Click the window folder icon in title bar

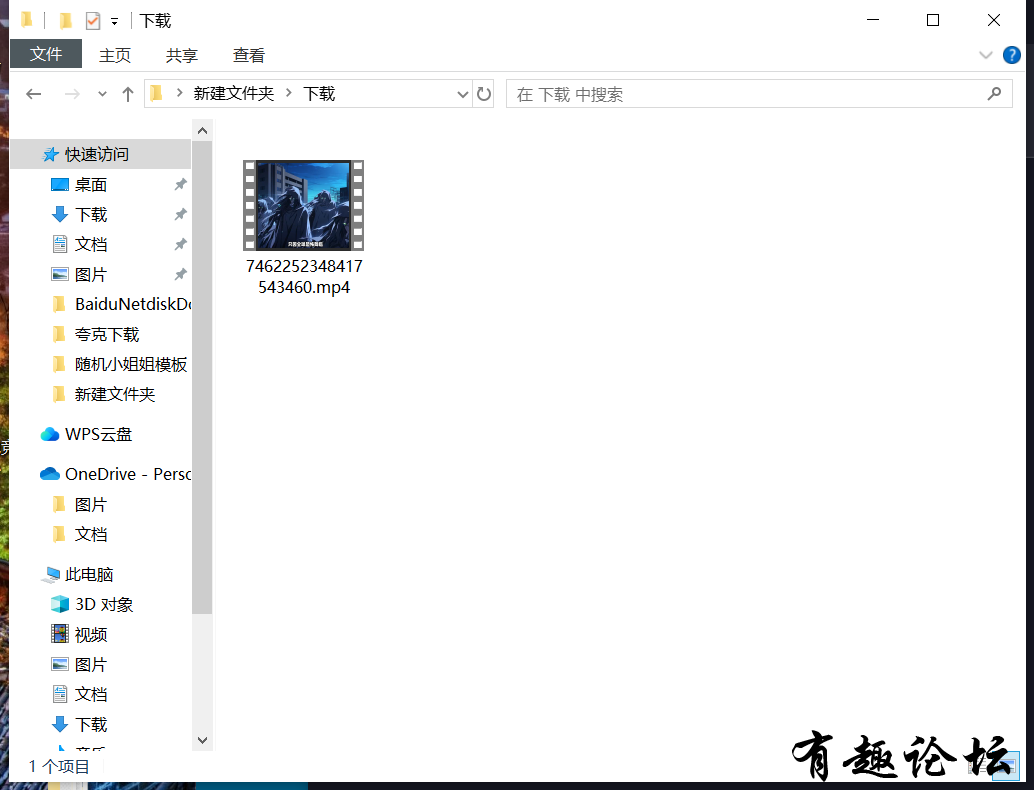pyautogui.click(x=27, y=20)
